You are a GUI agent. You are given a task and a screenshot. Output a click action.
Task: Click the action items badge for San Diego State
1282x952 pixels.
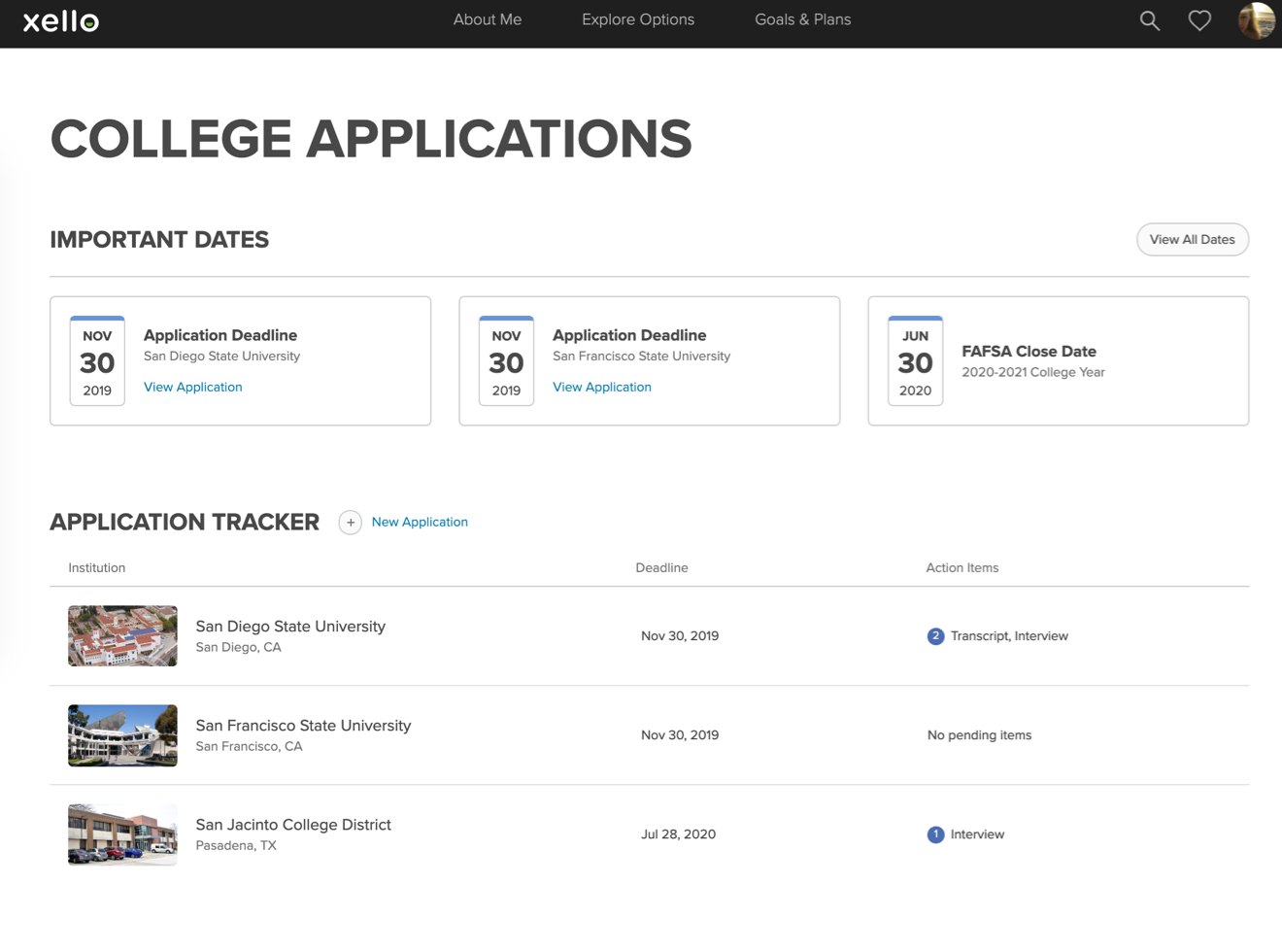934,635
